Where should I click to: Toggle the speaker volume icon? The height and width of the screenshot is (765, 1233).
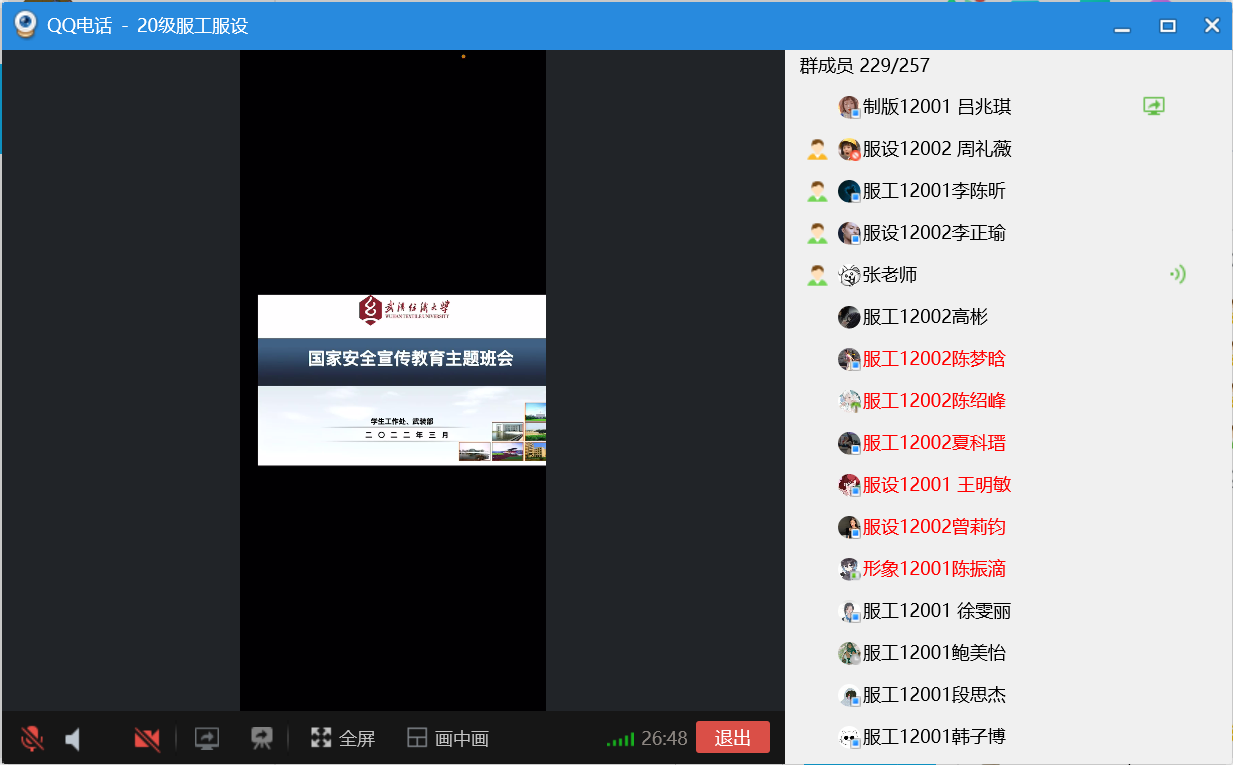pyautogui.click(x=73, y=739)
